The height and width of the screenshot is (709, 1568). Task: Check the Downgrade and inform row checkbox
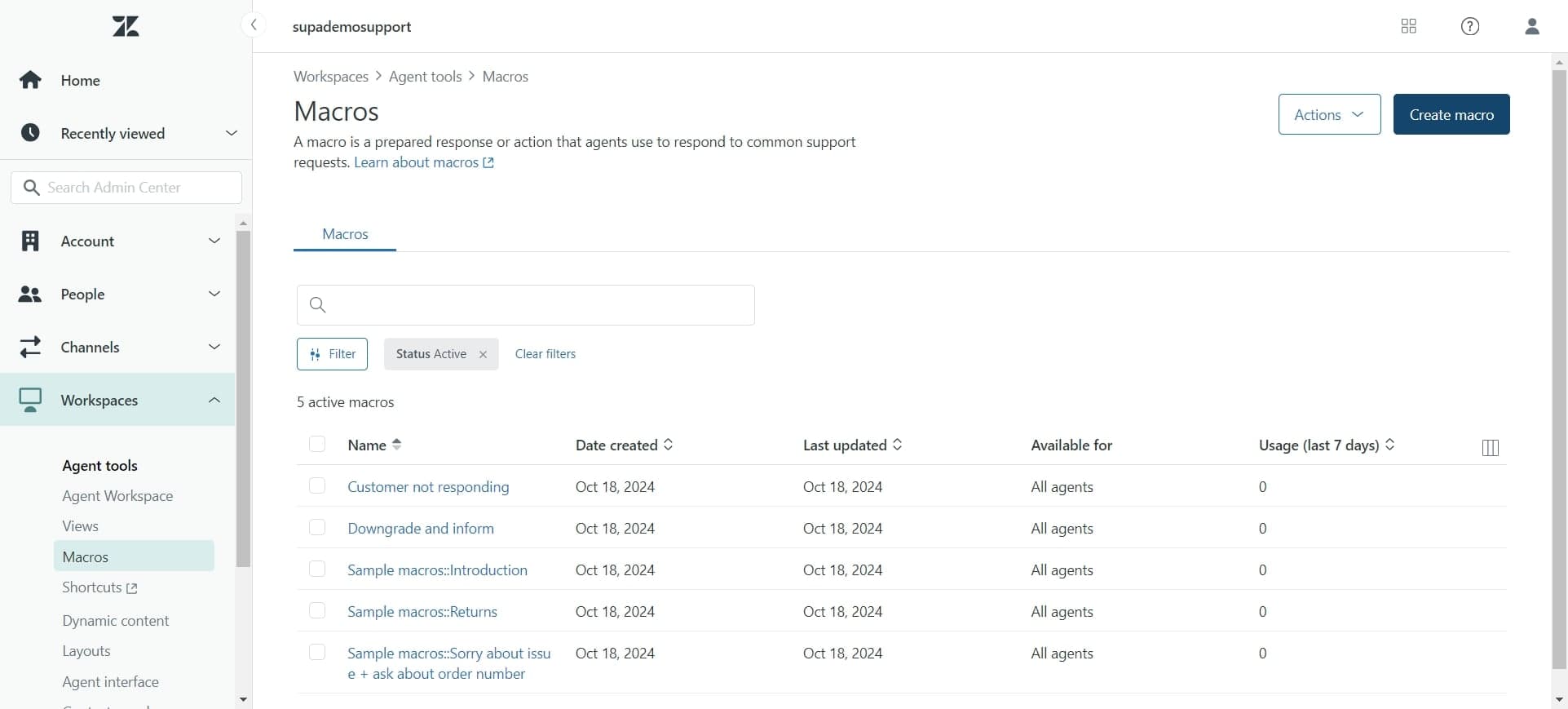pos(317,527)
